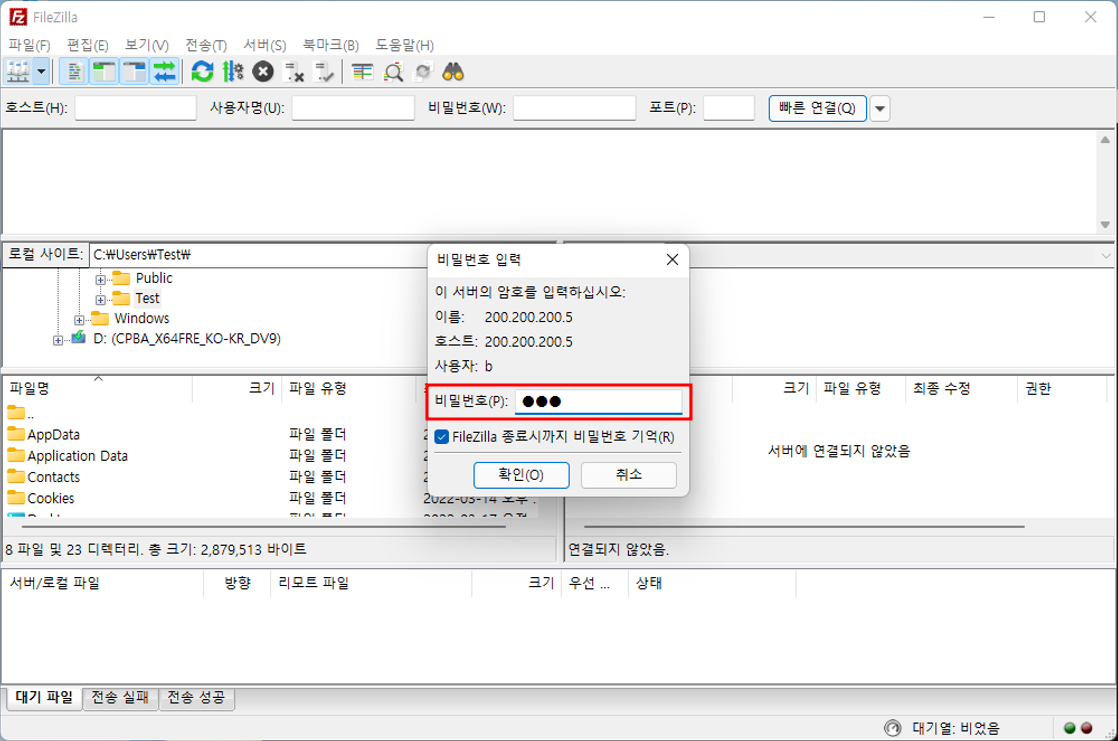This screenshot has width=1118, height=741.
Task: Click the message log scroll-down arrow
Action: pos(1105,225)
